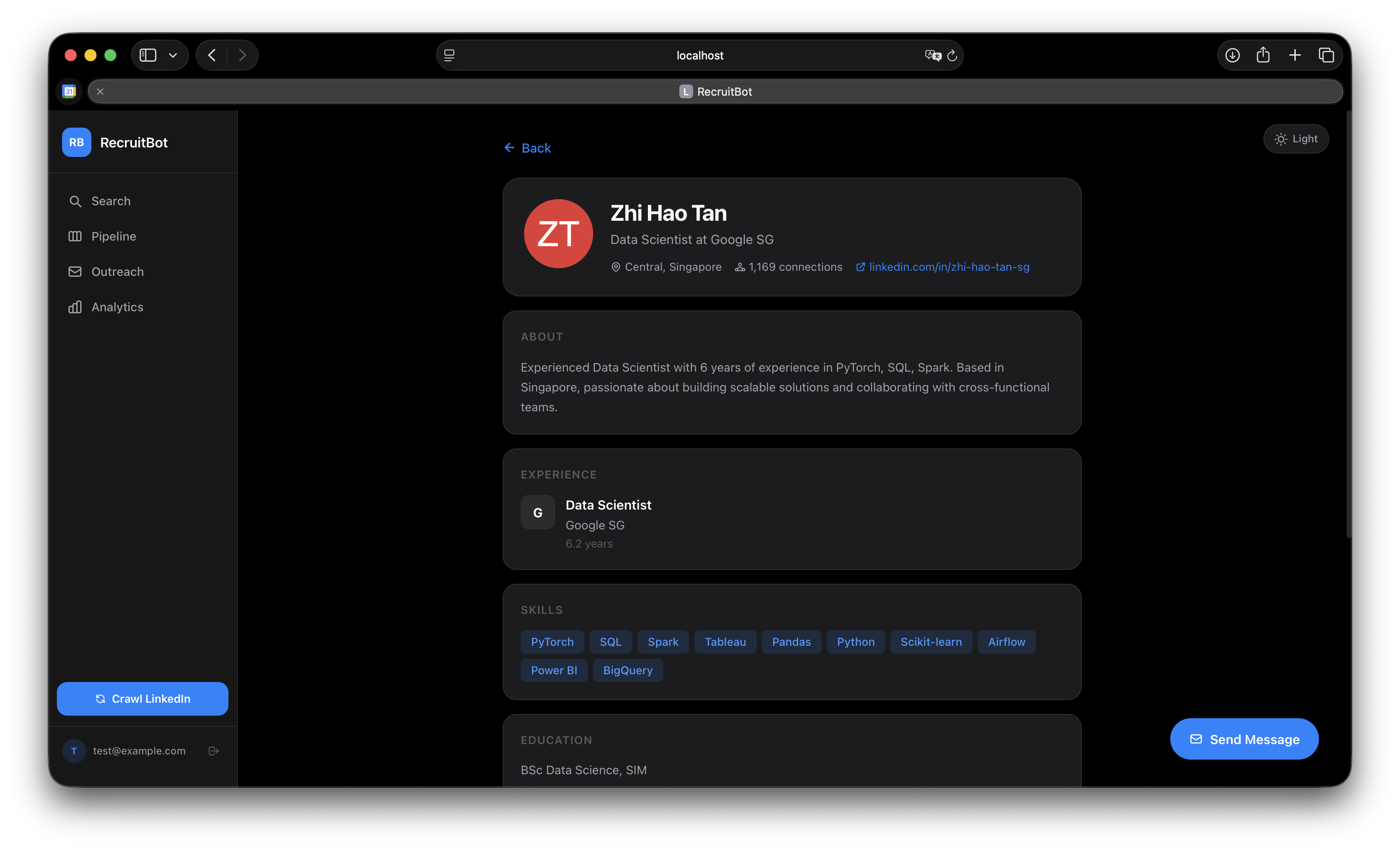Open the browser downloads icon
Screen dimensions: 1400x851
click(x=1232, y=55)
